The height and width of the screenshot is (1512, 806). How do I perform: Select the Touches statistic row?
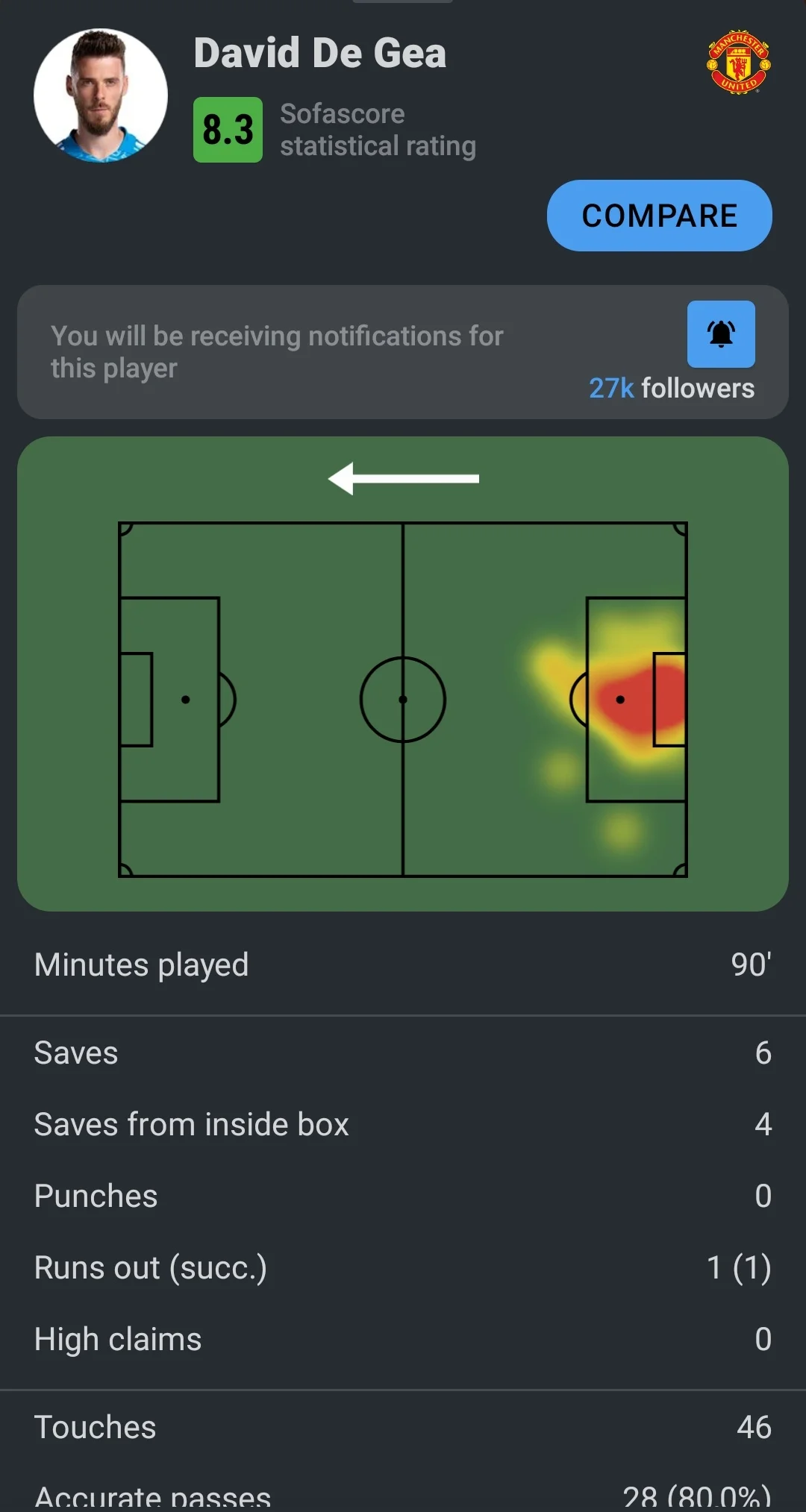(403, 1427)
